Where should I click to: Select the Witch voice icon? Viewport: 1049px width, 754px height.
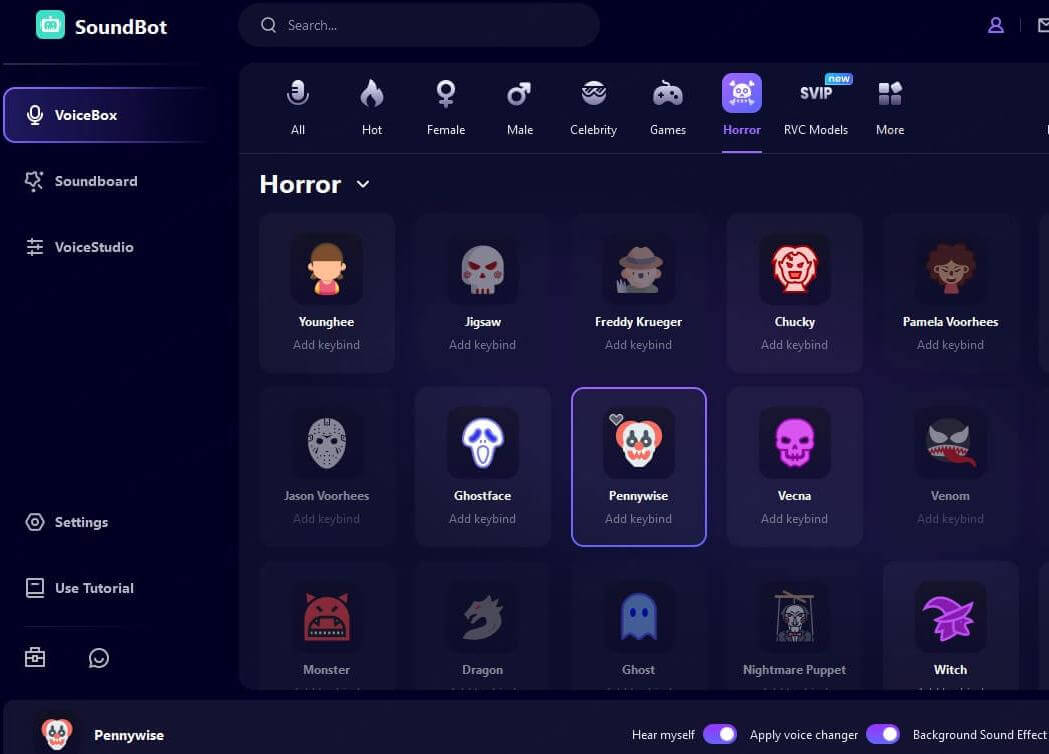(x=950, y=617)
